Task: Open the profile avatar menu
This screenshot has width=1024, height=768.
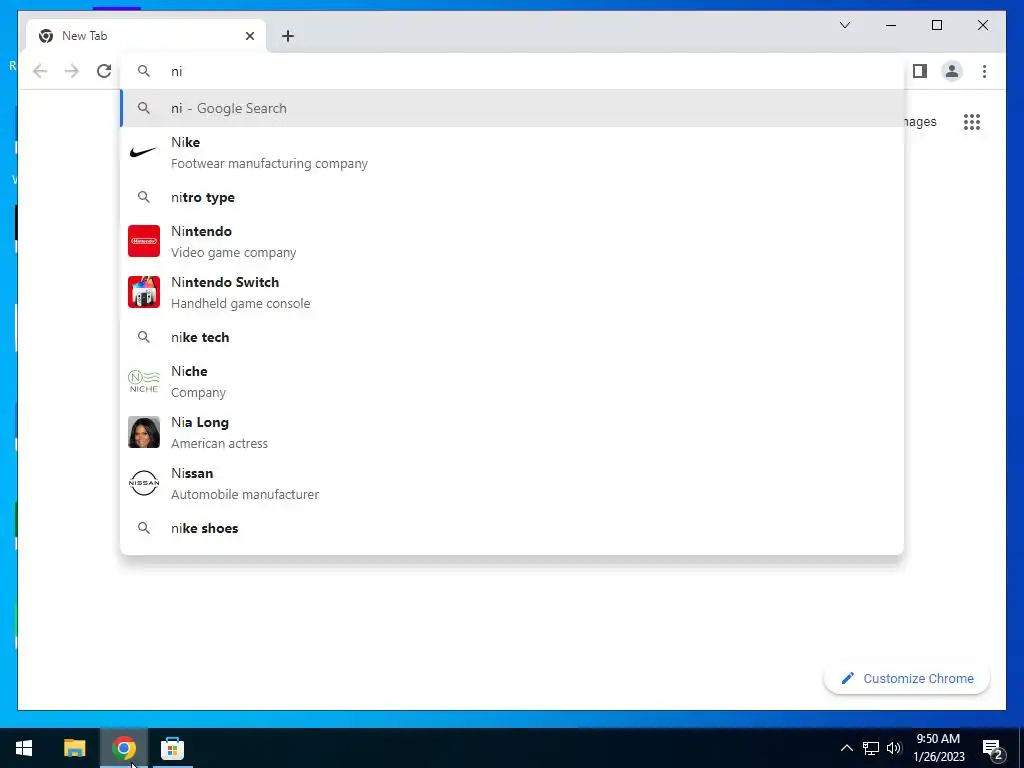Action: click(x=952, y=71)
